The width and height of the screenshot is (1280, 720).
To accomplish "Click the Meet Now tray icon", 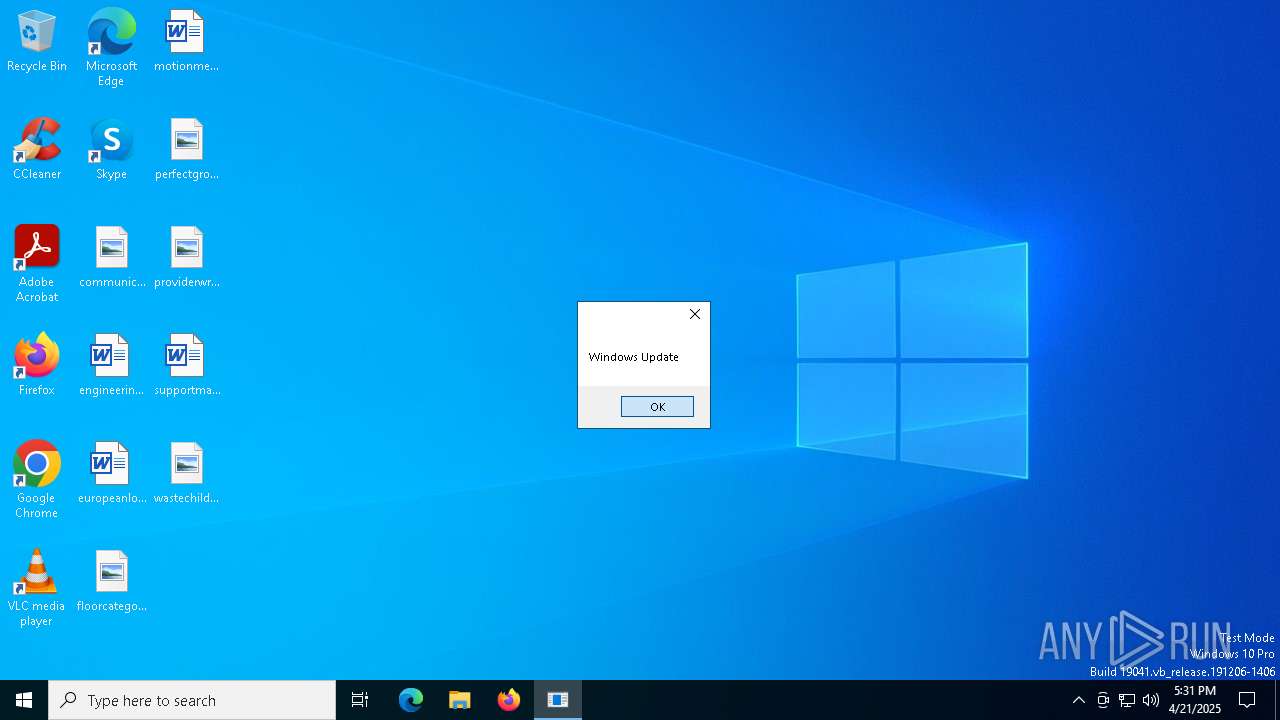I will click(x=1103, y=700).
